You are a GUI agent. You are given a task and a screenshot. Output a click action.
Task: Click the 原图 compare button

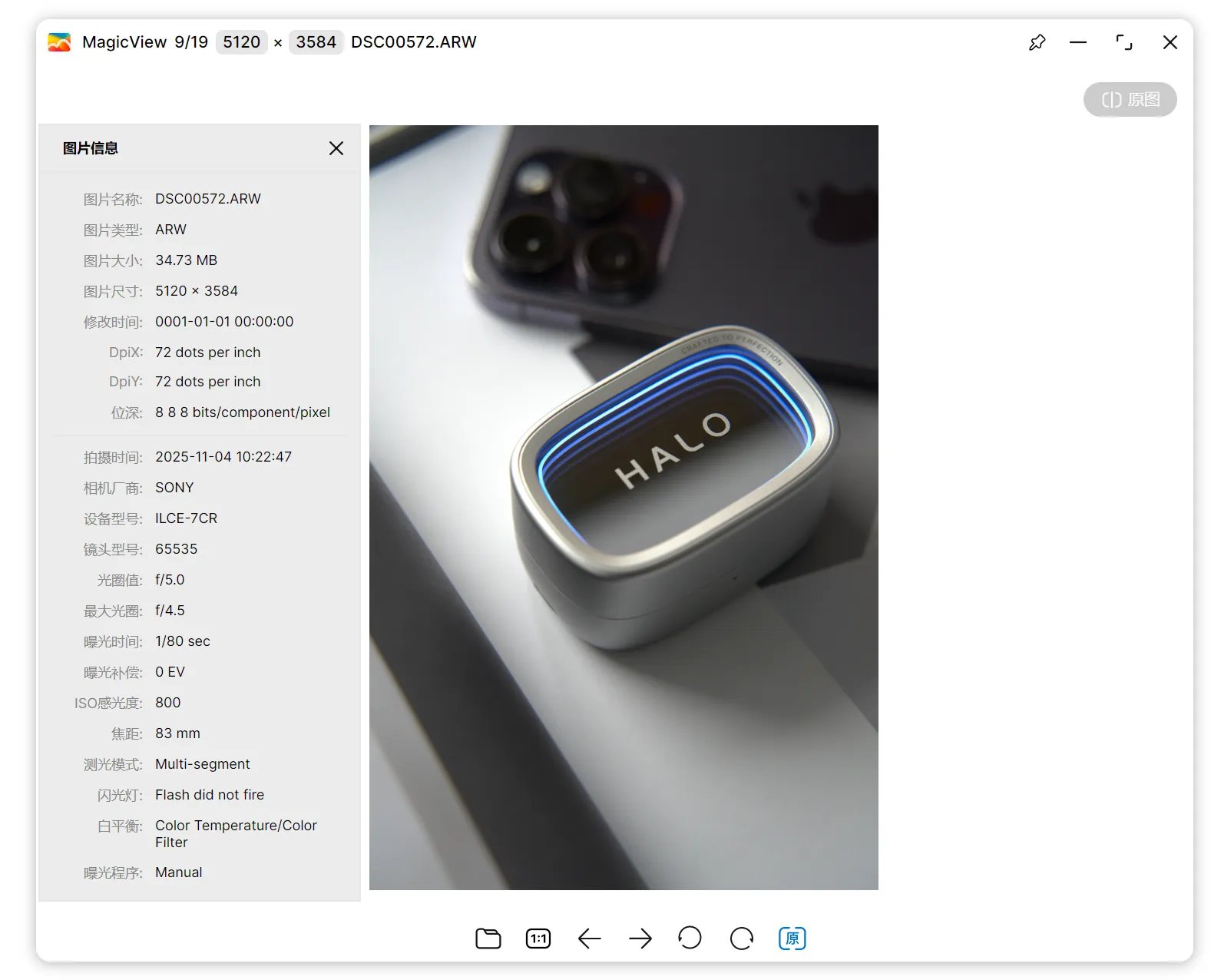[x=1130, y=100]
